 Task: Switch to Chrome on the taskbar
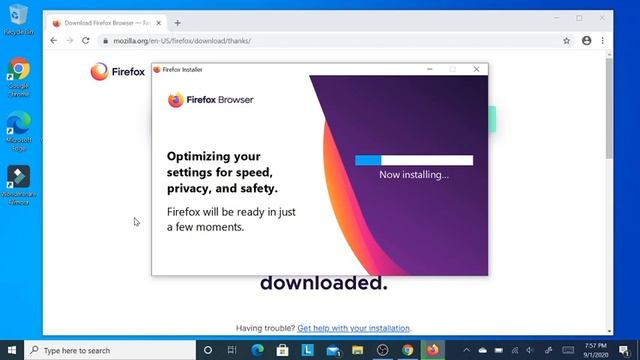tap(407, 350)
